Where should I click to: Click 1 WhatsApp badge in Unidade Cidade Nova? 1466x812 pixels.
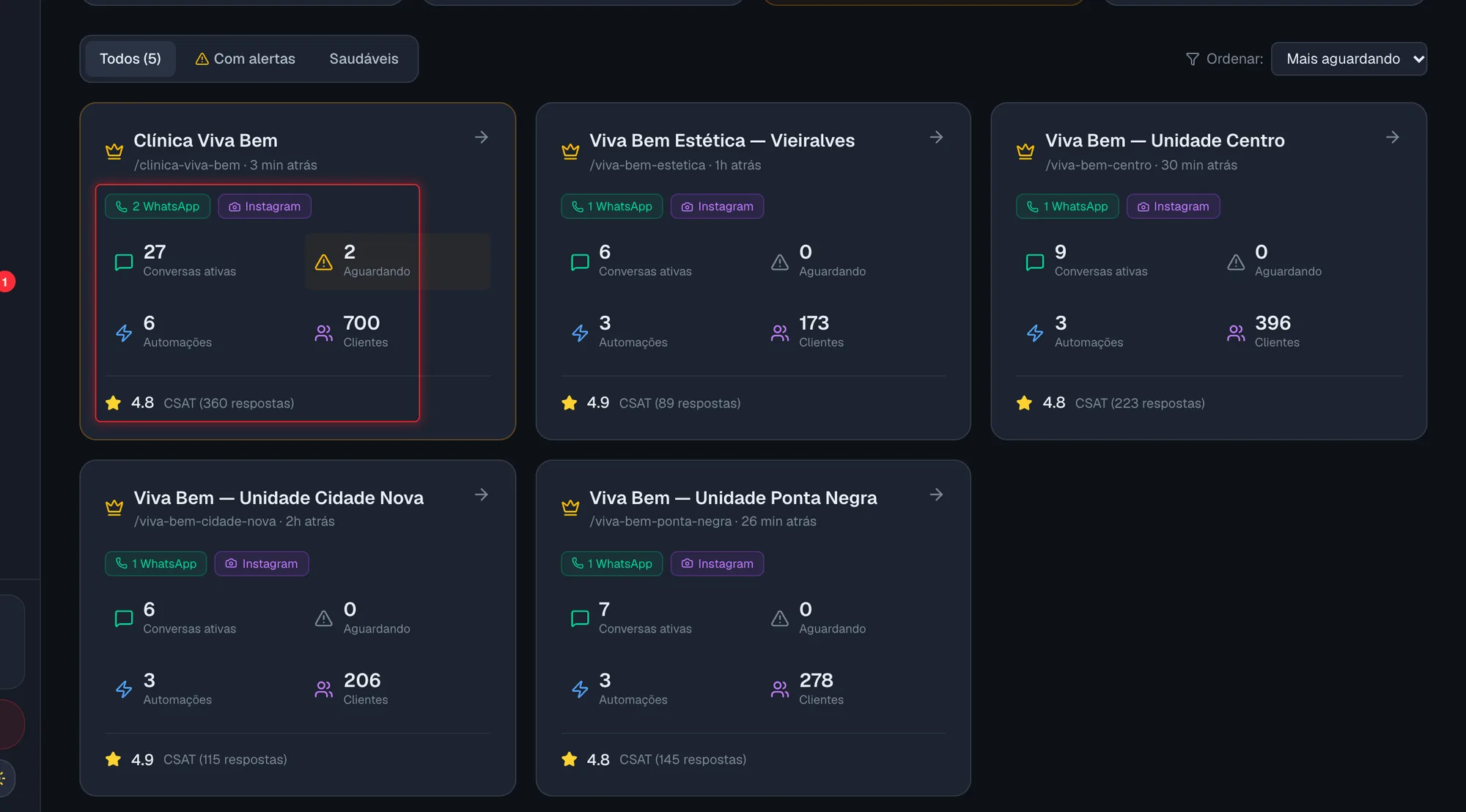tap(156, 564)
